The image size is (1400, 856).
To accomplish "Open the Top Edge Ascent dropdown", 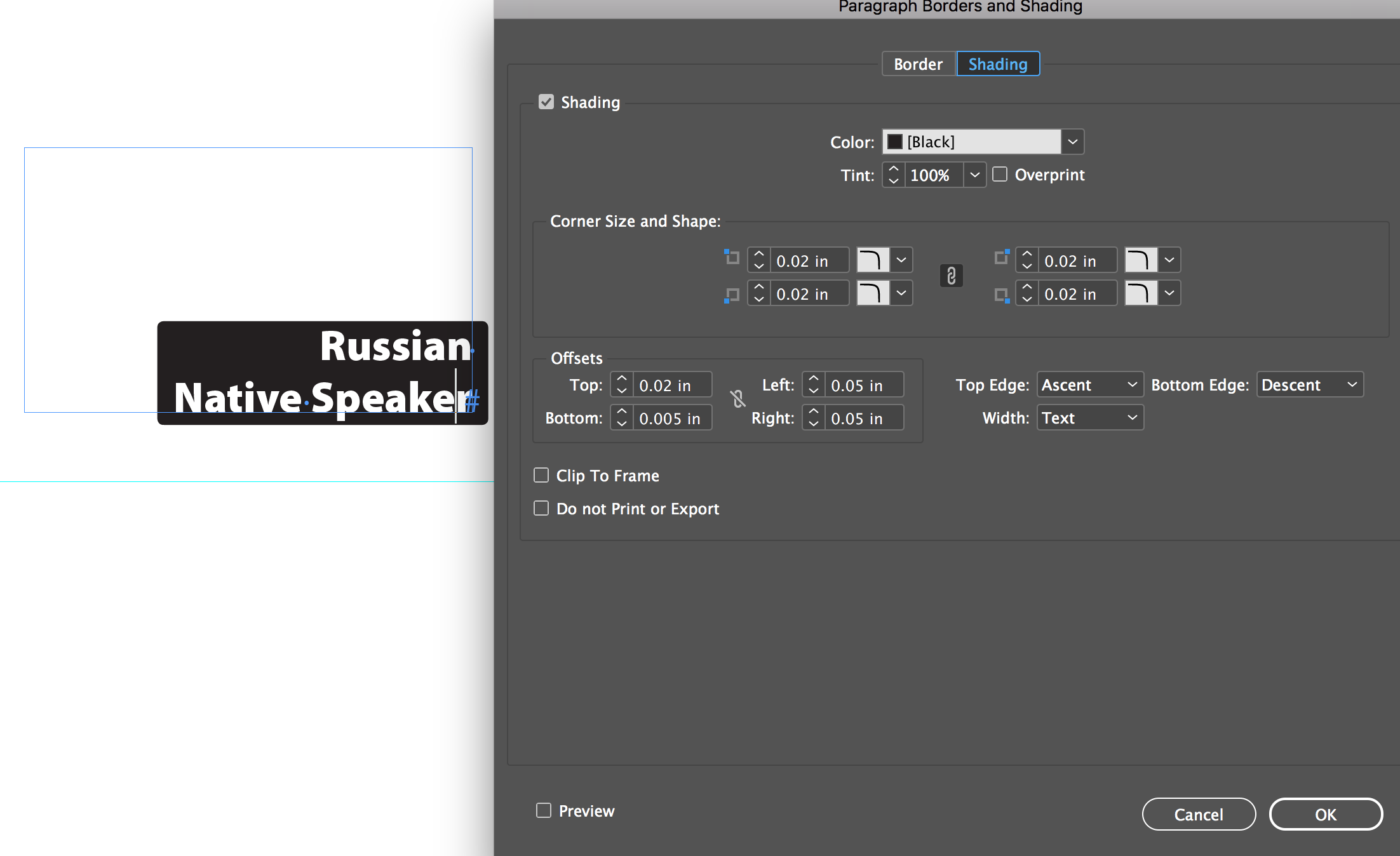I will (1089, 385).
